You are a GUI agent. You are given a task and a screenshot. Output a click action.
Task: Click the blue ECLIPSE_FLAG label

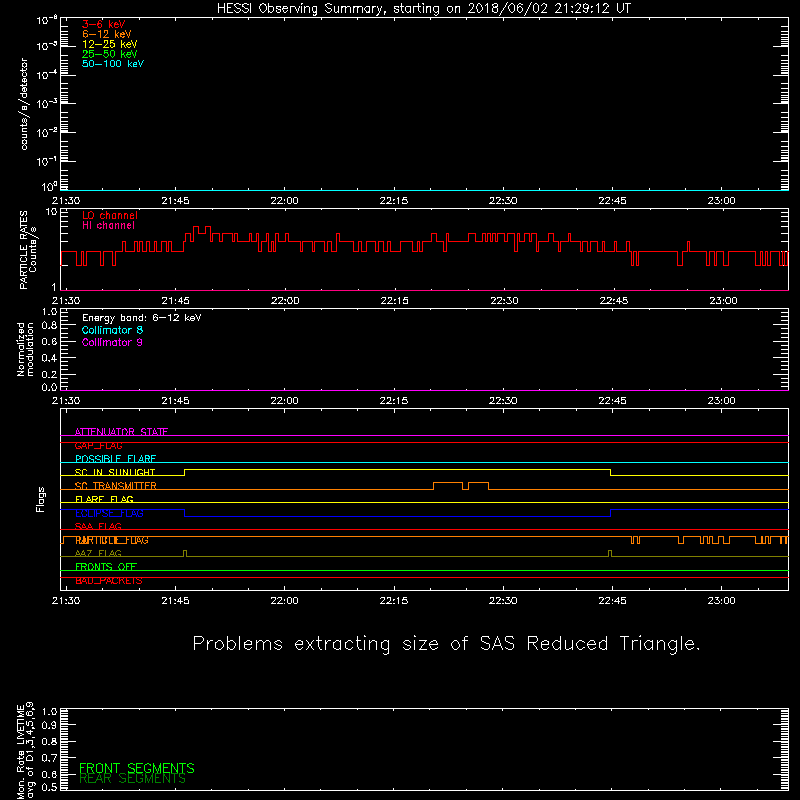pos(109,513)
